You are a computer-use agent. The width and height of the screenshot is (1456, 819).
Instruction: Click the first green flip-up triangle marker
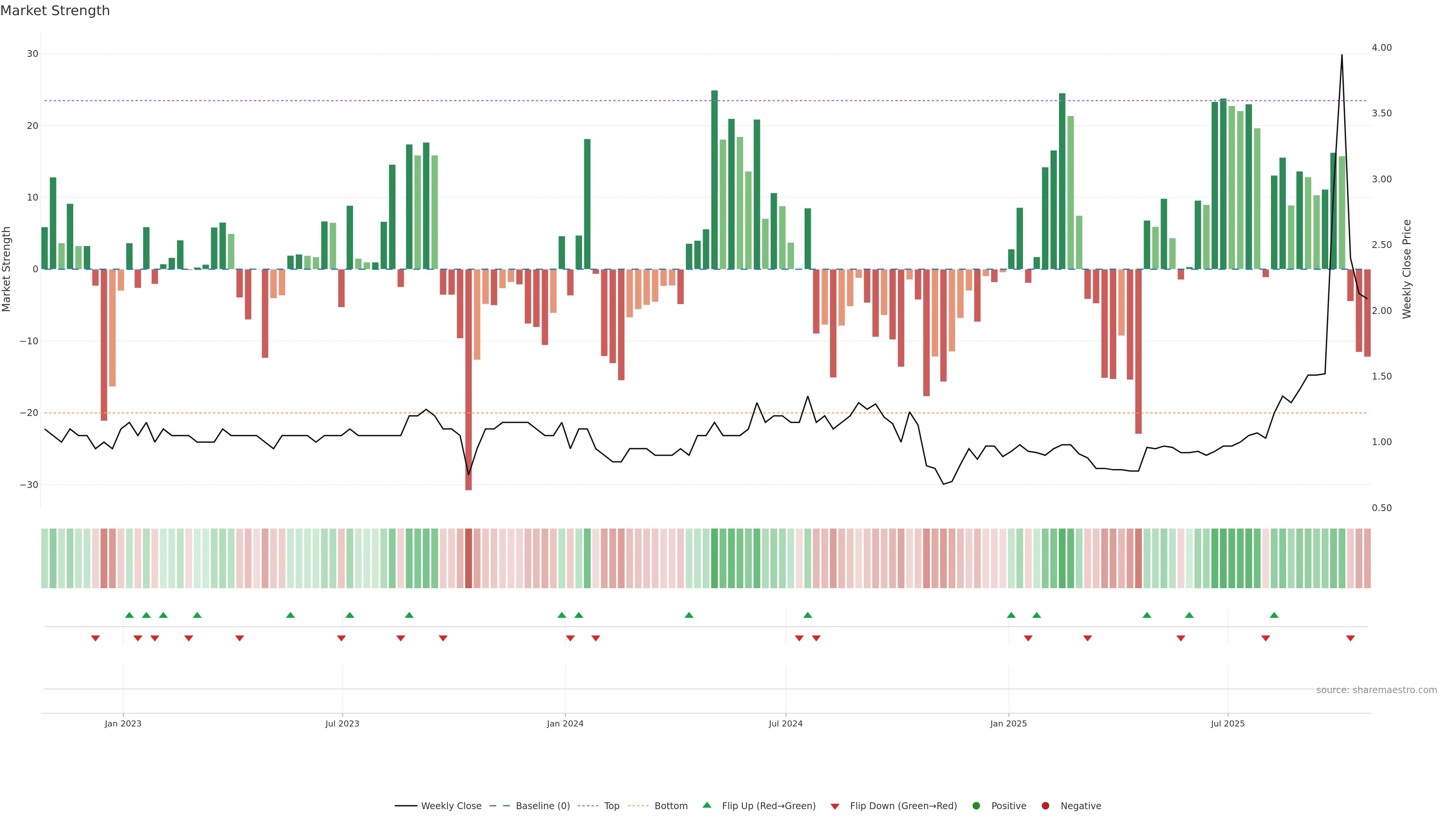(x=129, y=615)
